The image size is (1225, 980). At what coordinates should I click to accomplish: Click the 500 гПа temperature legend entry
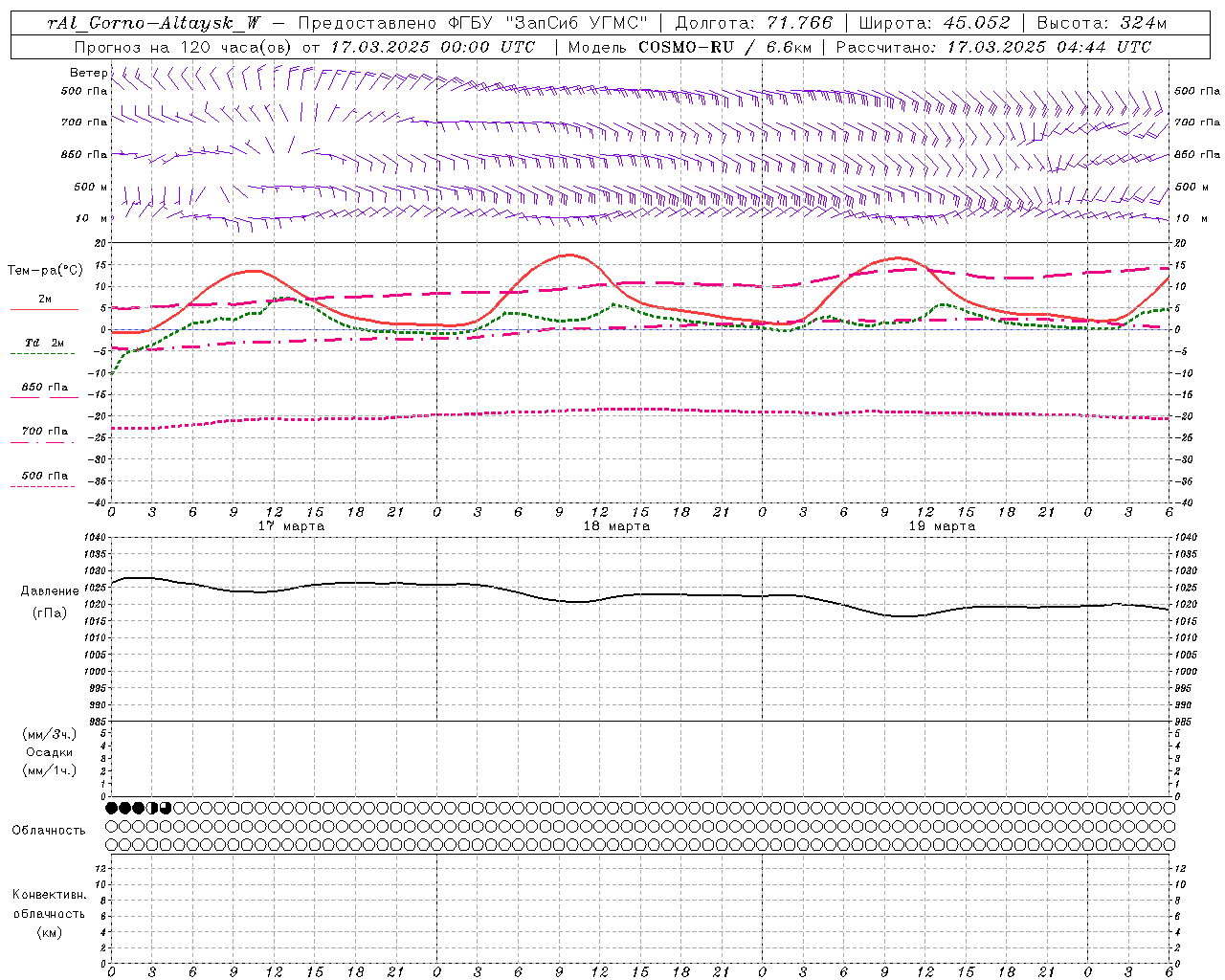44,479
